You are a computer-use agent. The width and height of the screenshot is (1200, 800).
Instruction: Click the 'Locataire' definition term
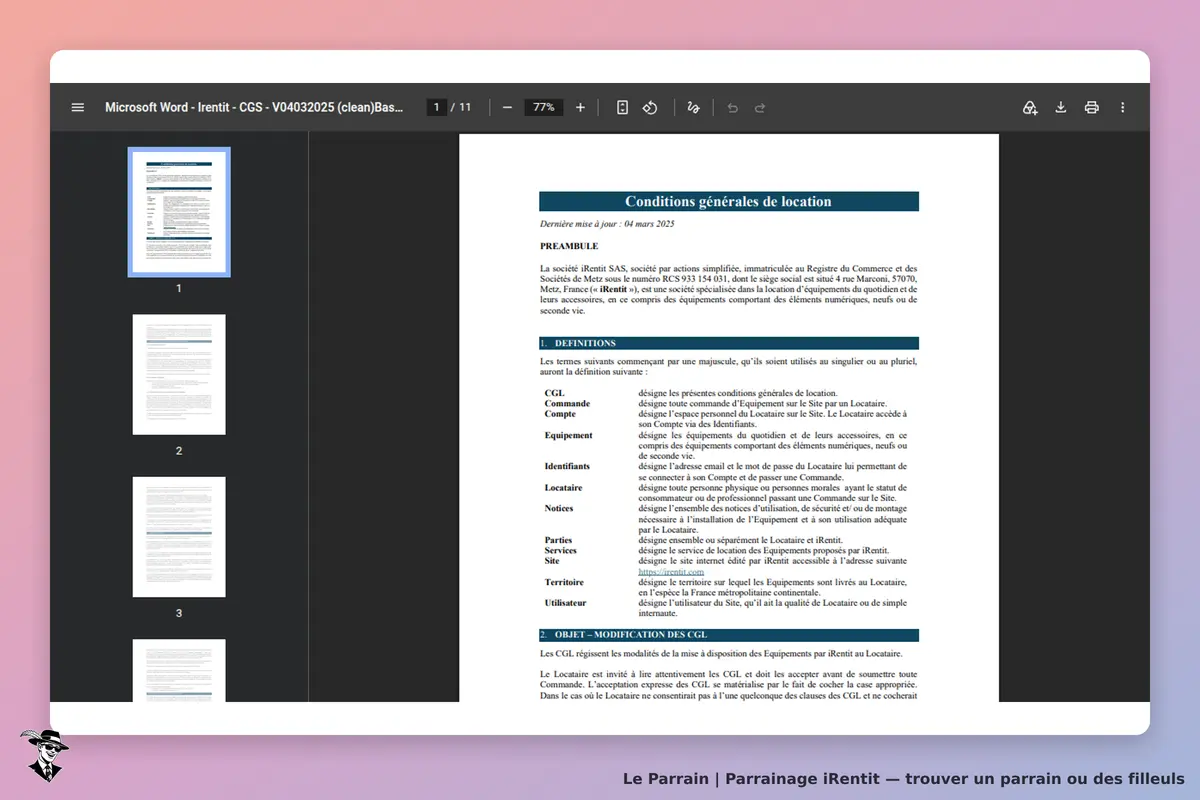click(563, 487)
